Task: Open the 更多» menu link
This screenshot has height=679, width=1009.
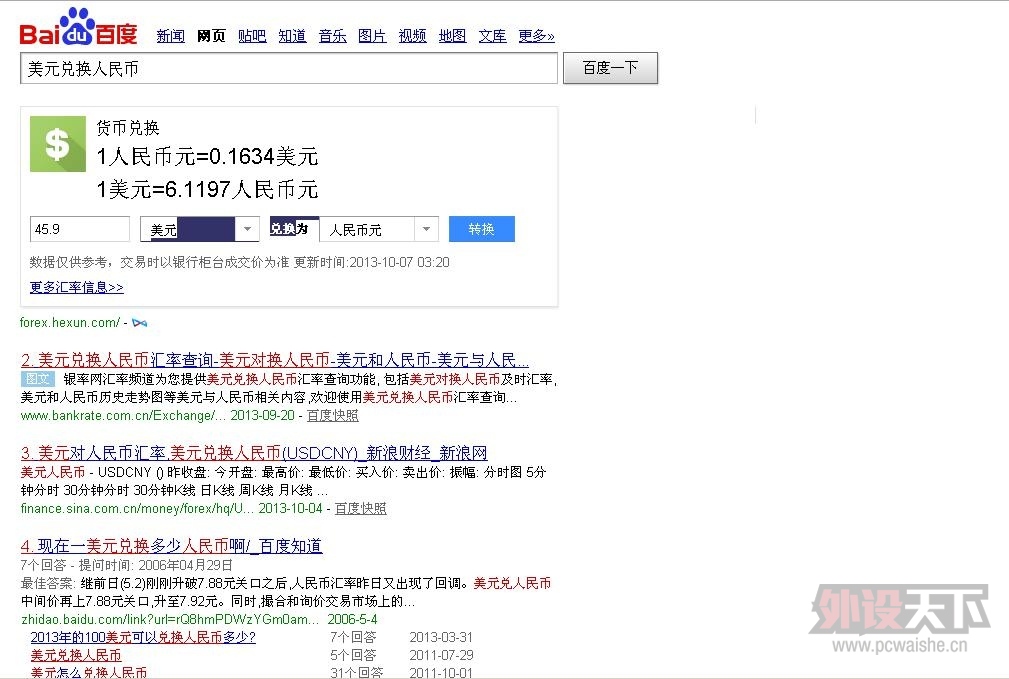Action: (x=537, y=36)
